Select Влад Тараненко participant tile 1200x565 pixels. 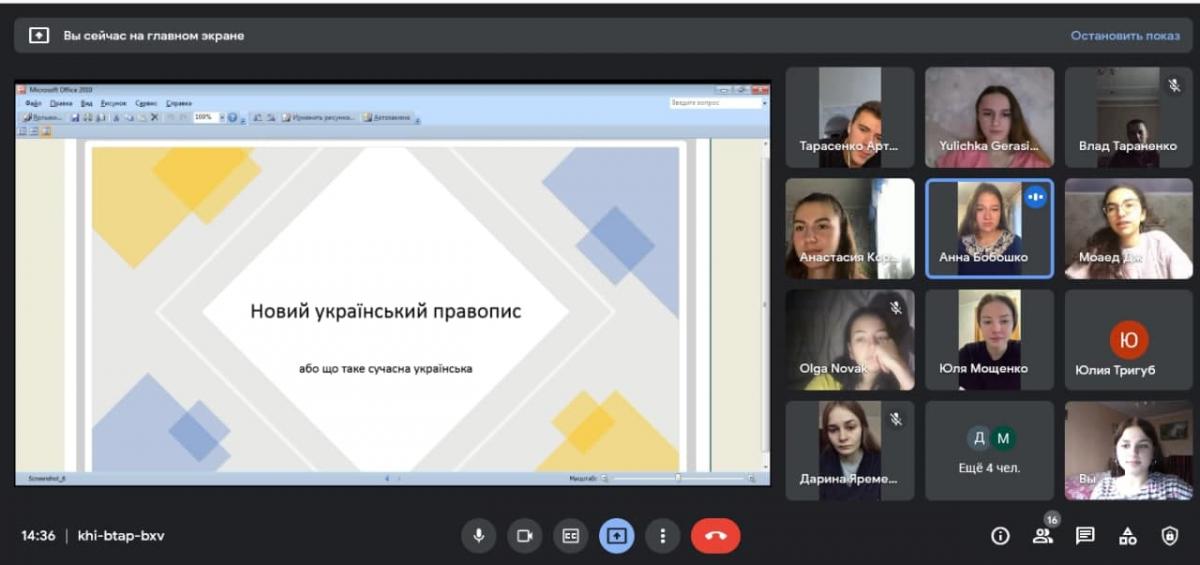1129,117
